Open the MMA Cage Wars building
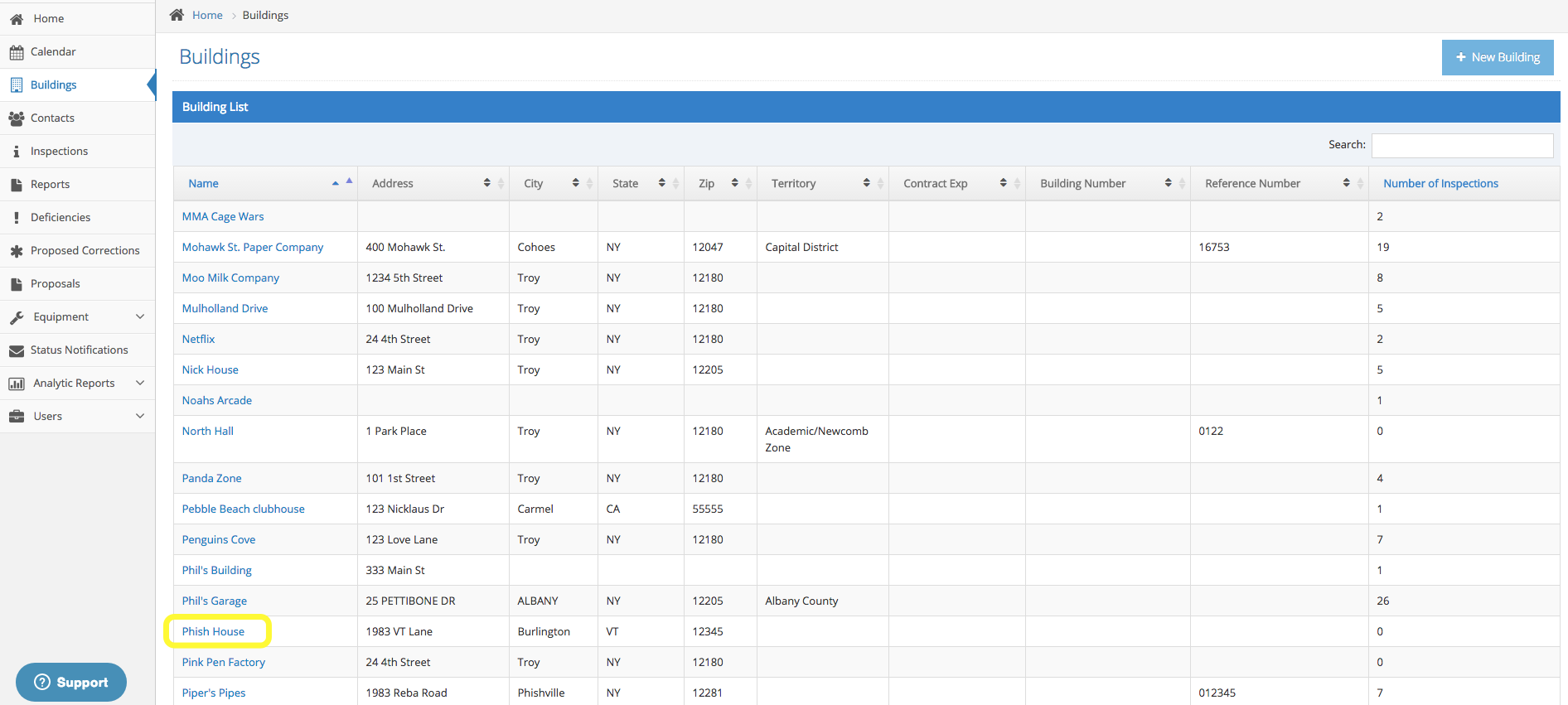This screenshot has height=705, width=1568. [223, 216]
